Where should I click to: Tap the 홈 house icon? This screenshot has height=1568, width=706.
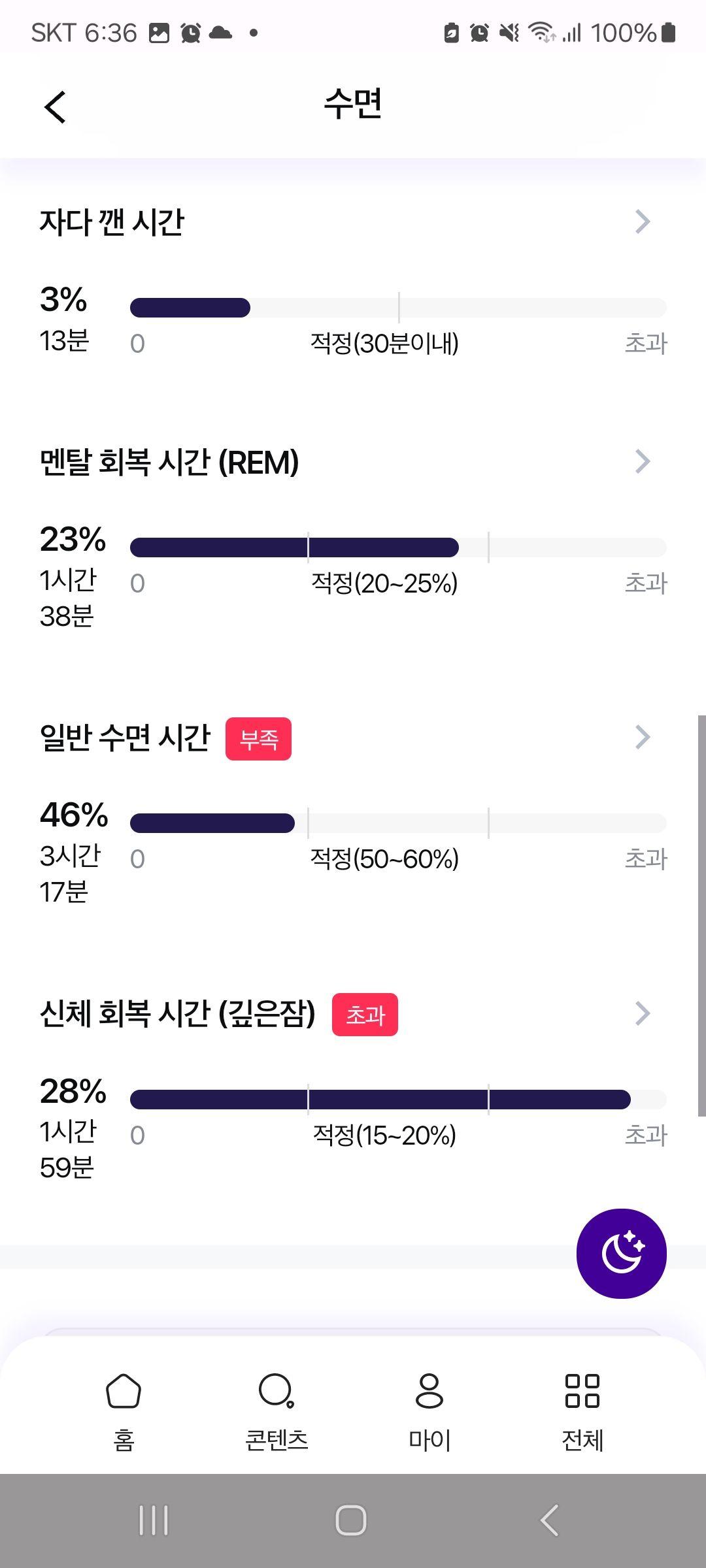(x=124, y=1391)
